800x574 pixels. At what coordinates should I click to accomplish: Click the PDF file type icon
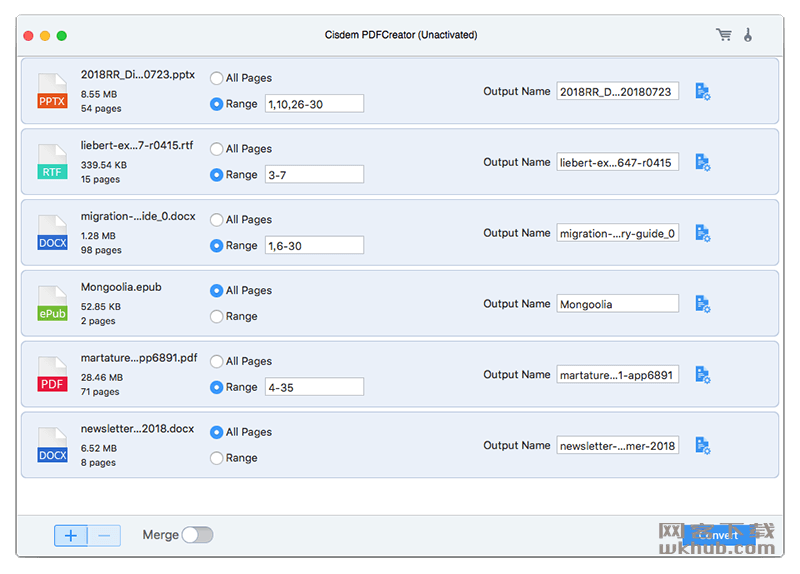point(52,374)
